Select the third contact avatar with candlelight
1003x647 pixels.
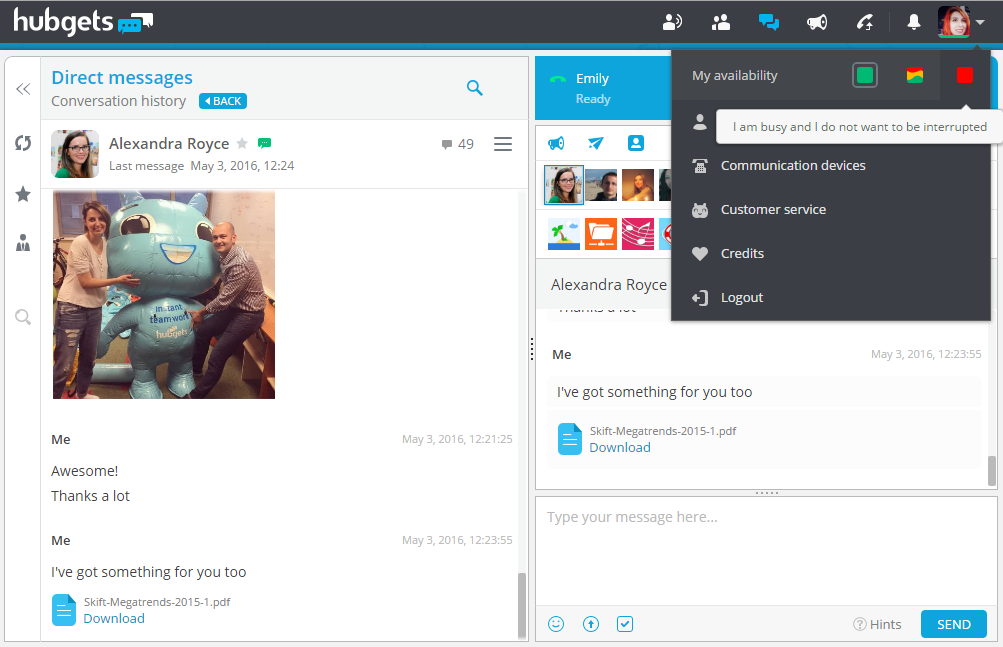638,185
